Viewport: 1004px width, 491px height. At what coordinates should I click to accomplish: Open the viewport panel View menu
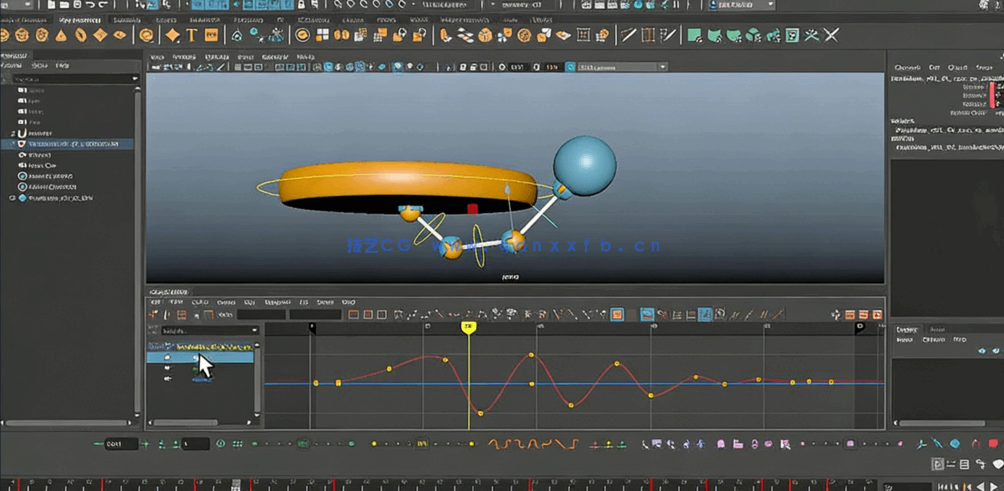[157, 57]
